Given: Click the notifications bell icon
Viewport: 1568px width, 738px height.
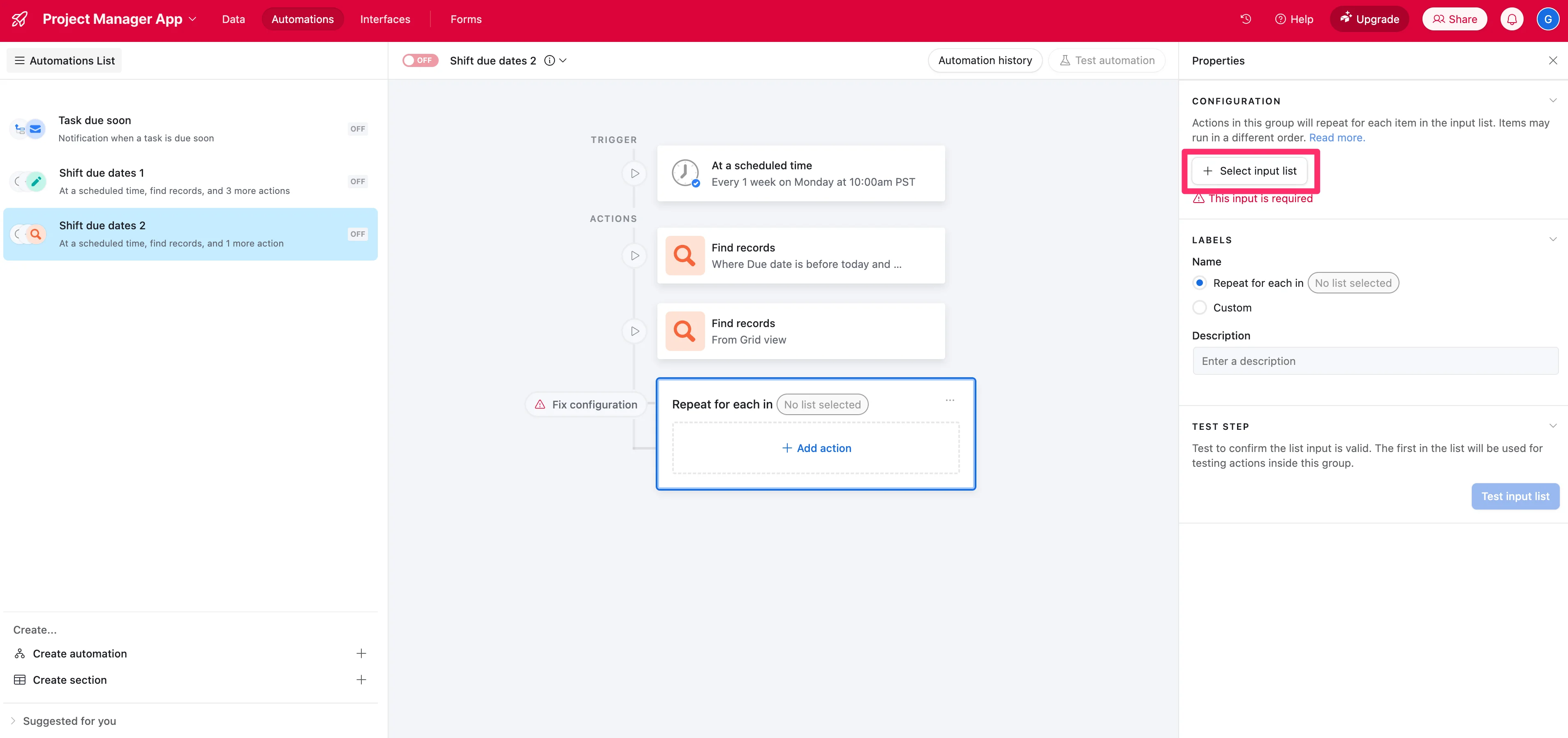Looking at the screenshot, I should [1511, 19].
